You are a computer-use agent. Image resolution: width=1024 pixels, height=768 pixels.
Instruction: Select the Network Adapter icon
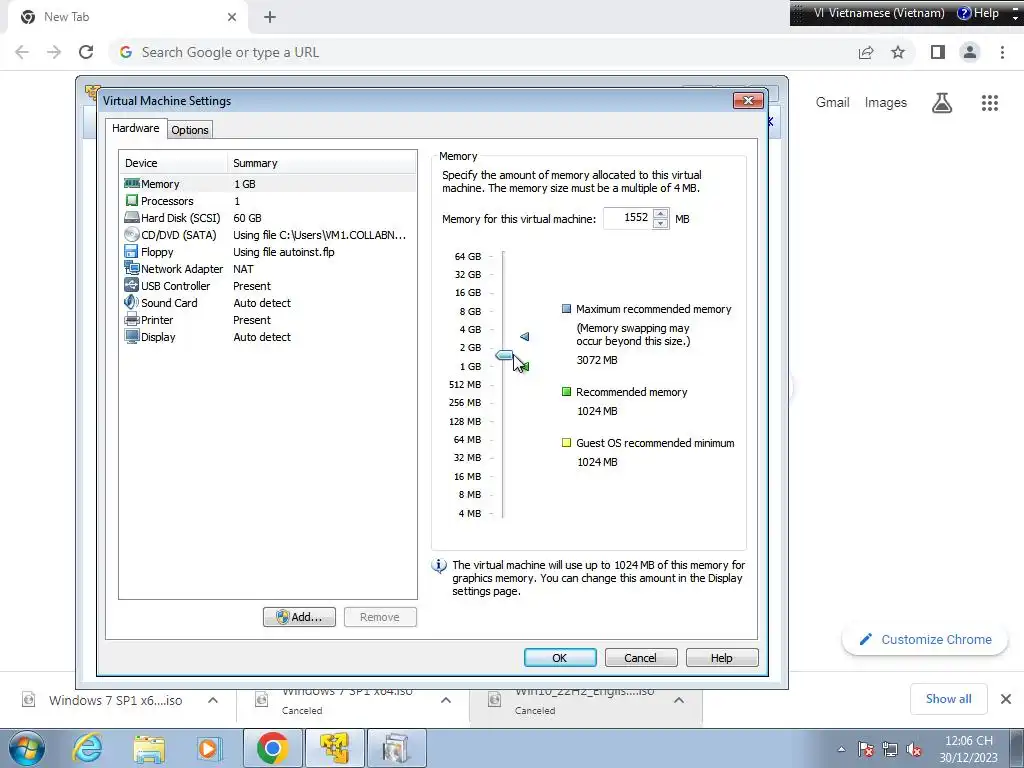point(132,268)
